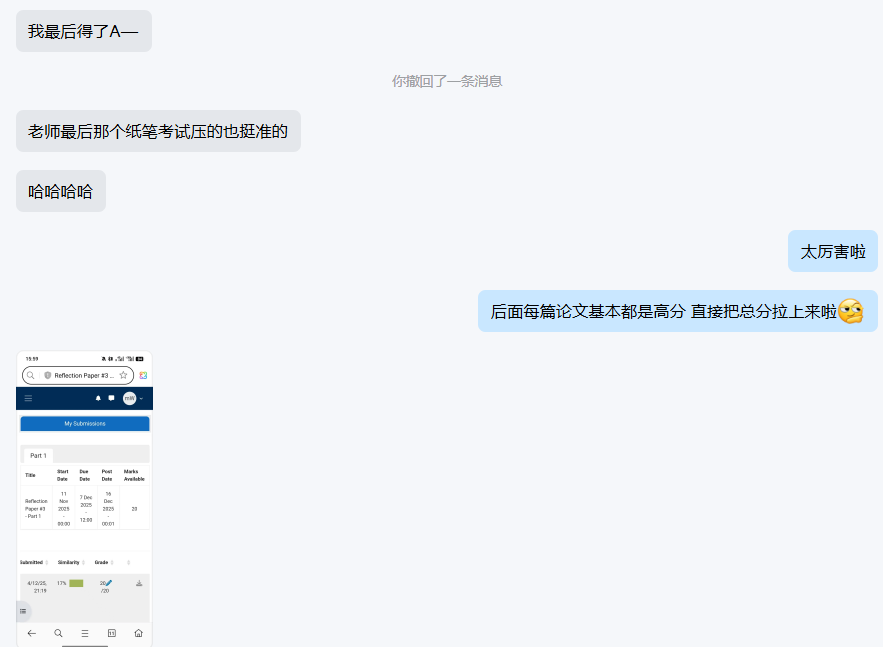Click the green similarity score bar
Image resolution: width=883 pixels, height=647 pixels.
[76, 583]
